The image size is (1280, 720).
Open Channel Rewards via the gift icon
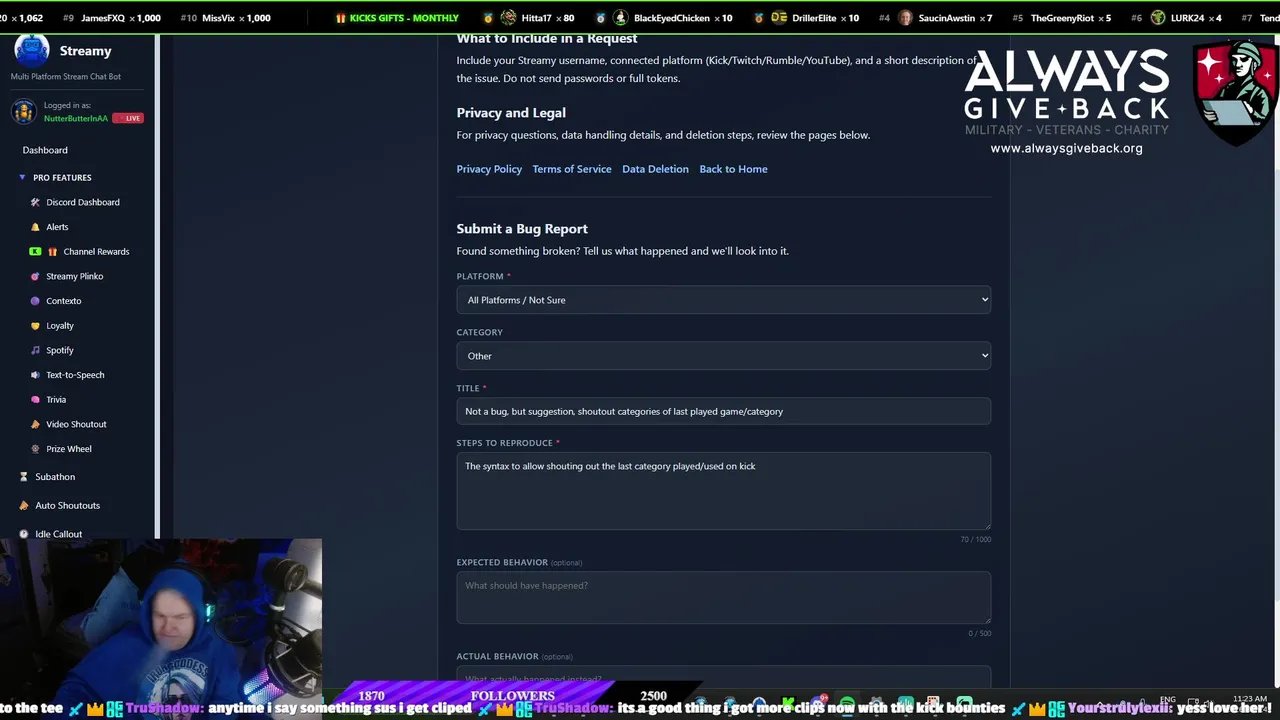point(53,252)
